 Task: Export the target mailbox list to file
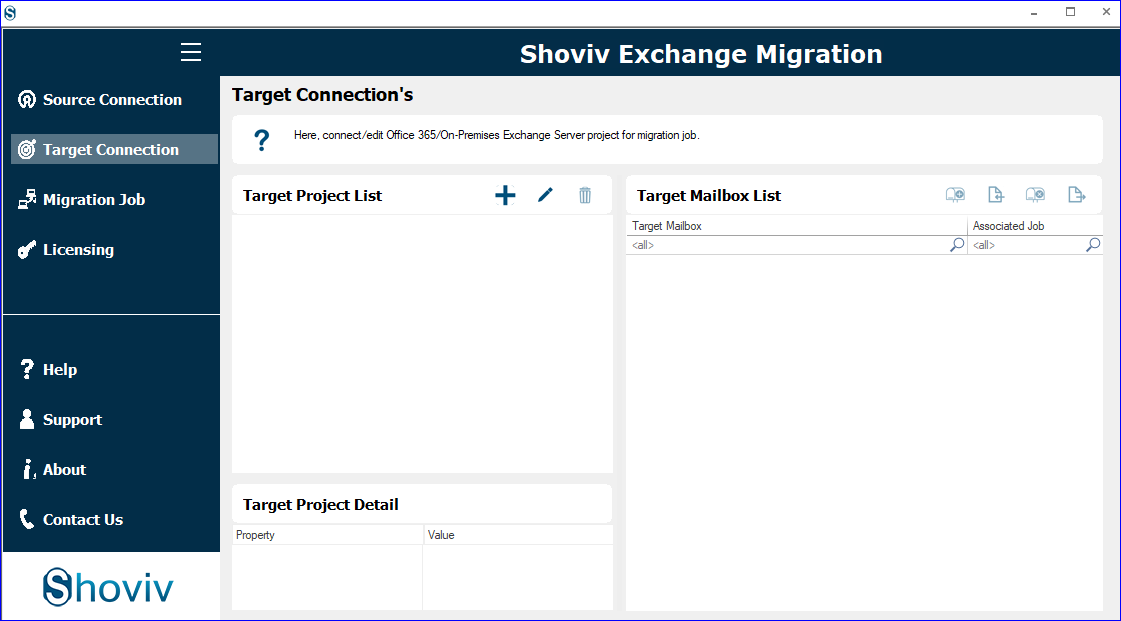pyautogui.click(x=1077, y=194)
